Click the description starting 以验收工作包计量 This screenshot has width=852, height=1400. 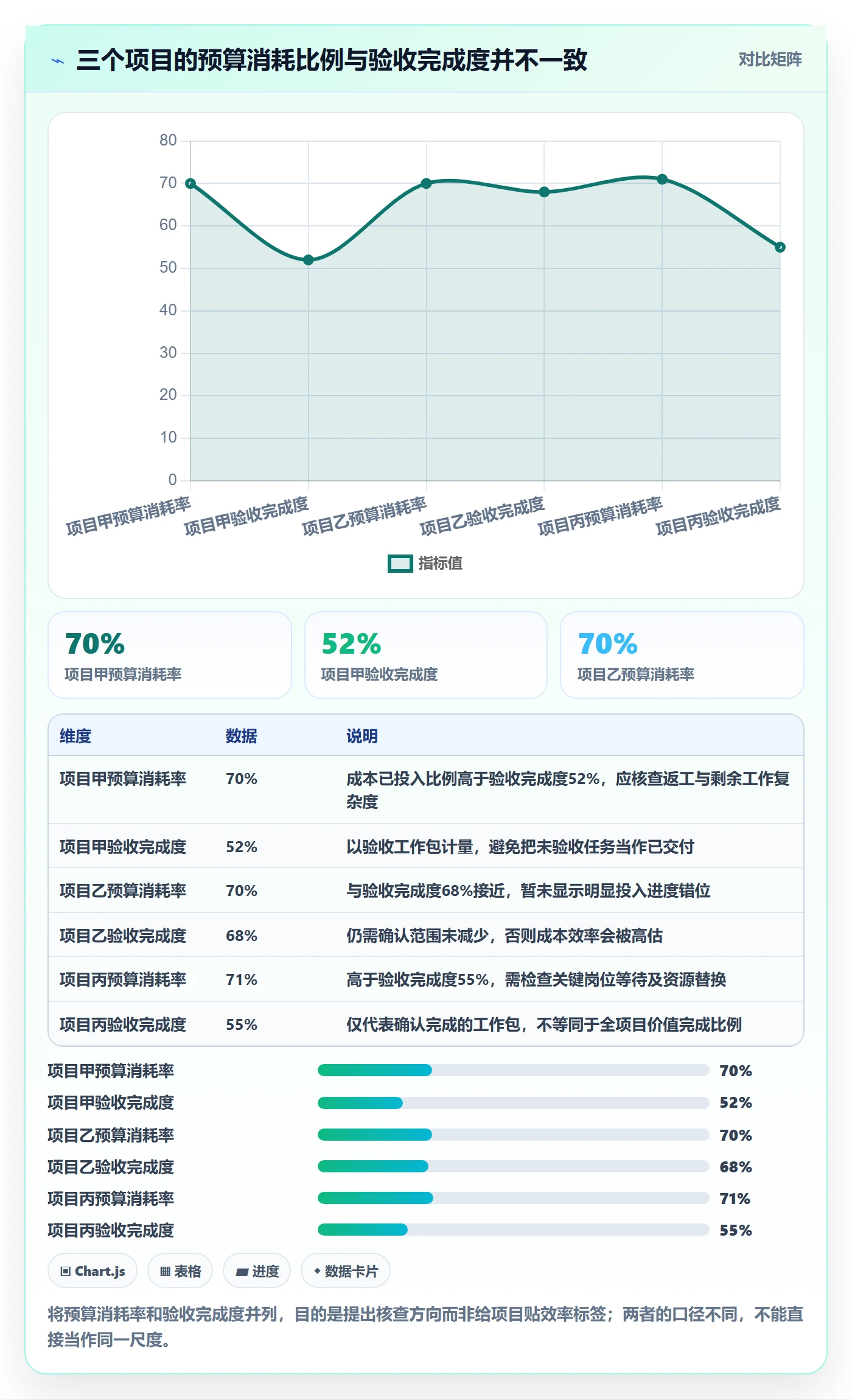tap(520, 847)
